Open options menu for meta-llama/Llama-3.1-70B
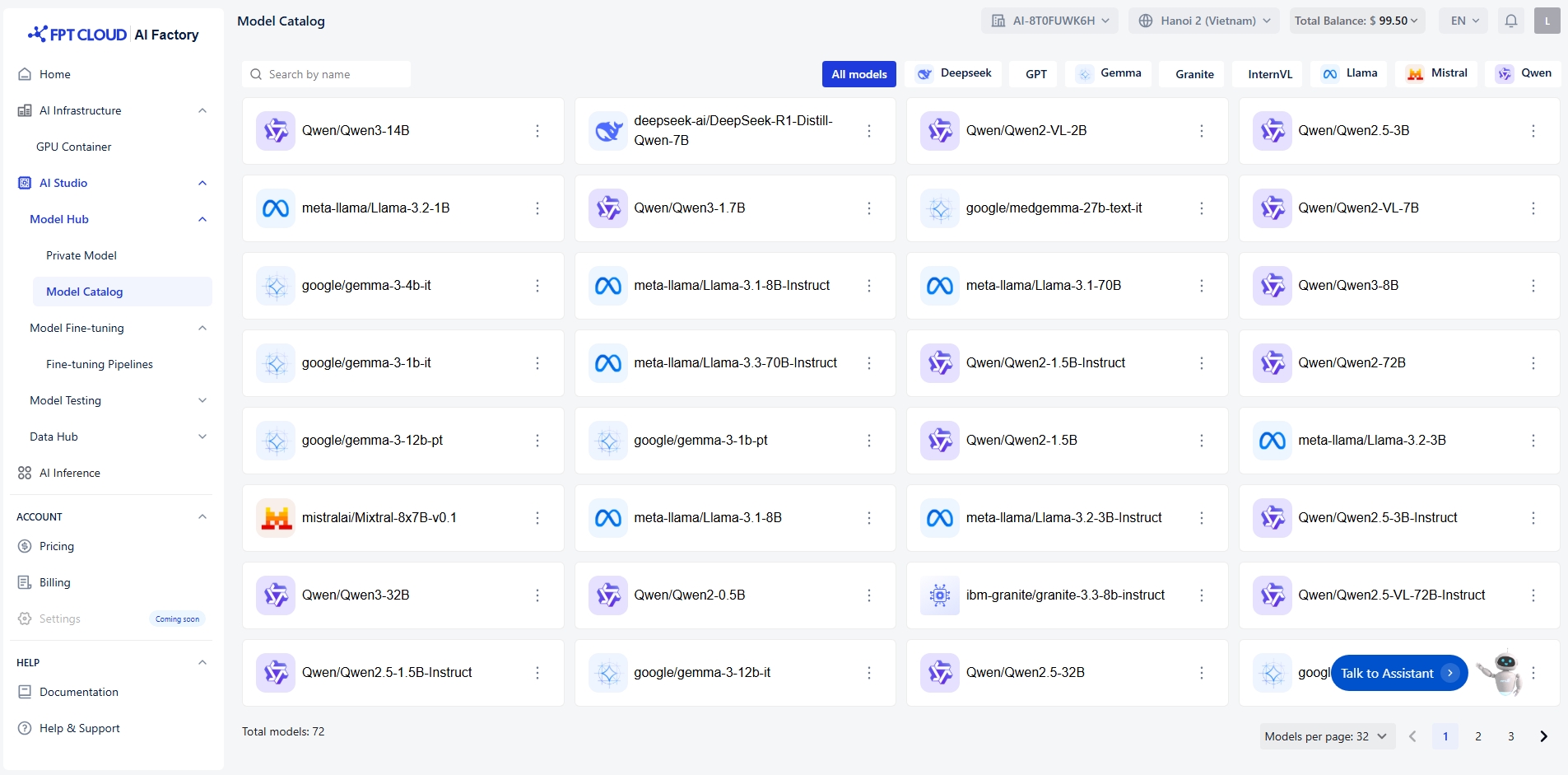This screenshot has height=775, width=1568. (x=1202, y=286)
